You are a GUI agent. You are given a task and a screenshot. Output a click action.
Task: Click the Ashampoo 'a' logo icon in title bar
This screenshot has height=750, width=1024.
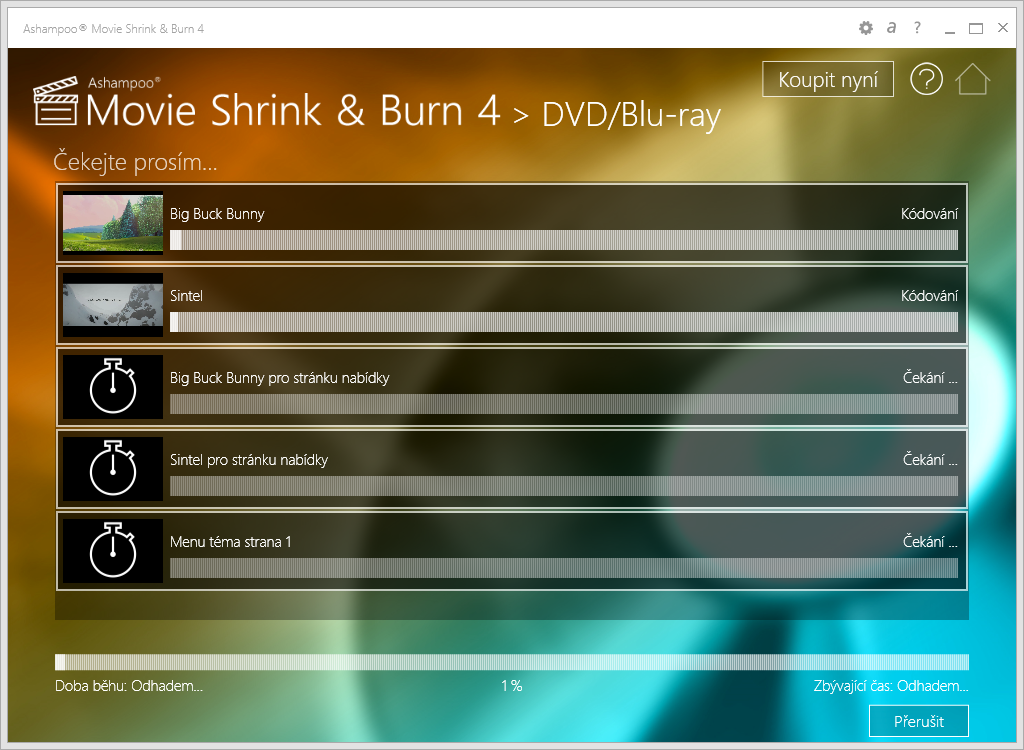click(891, 27)
